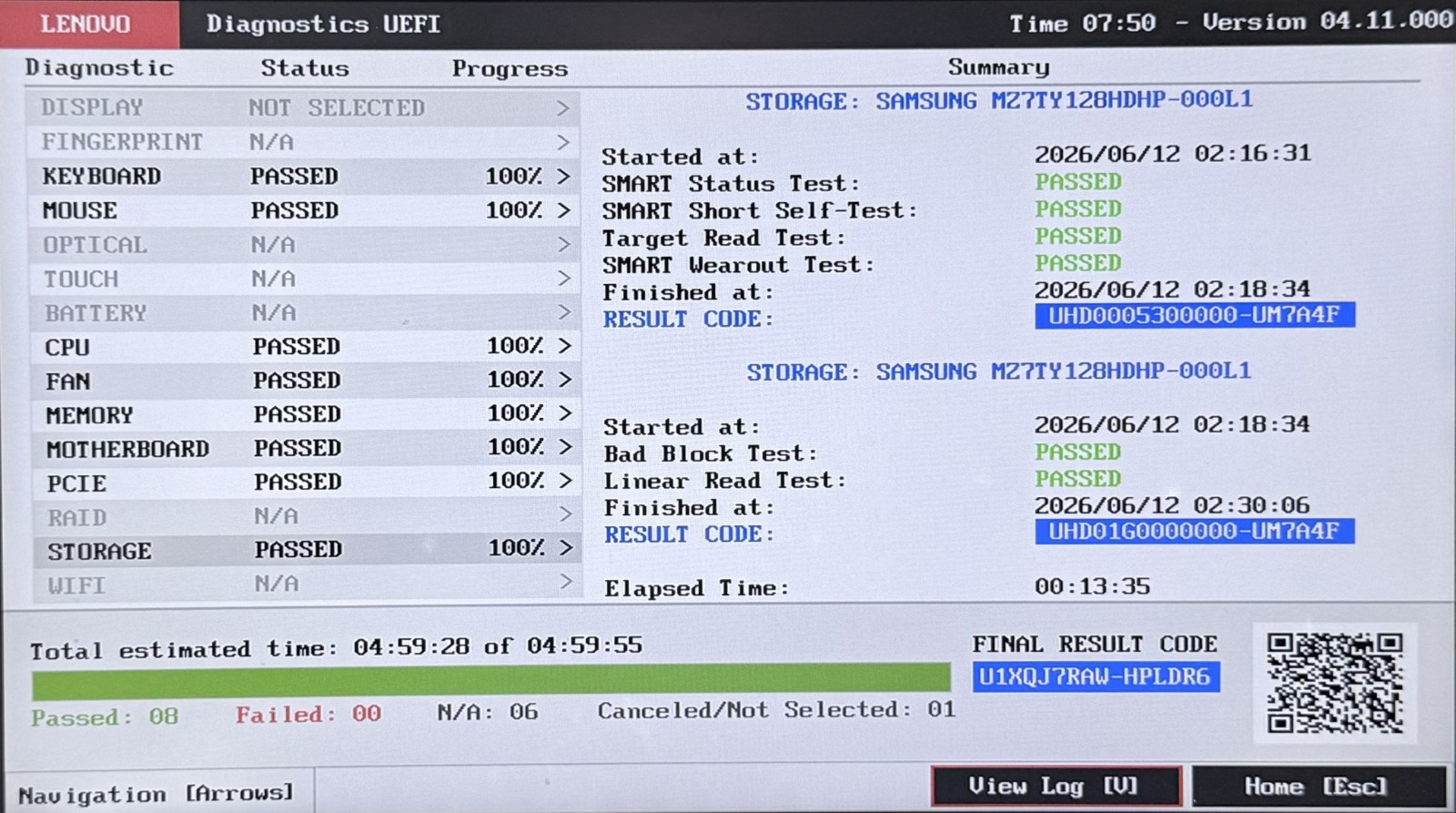This screenshot has width=1456, height=813.
Task: Click the Diagnostic column header
Action: tap(99, 68)
